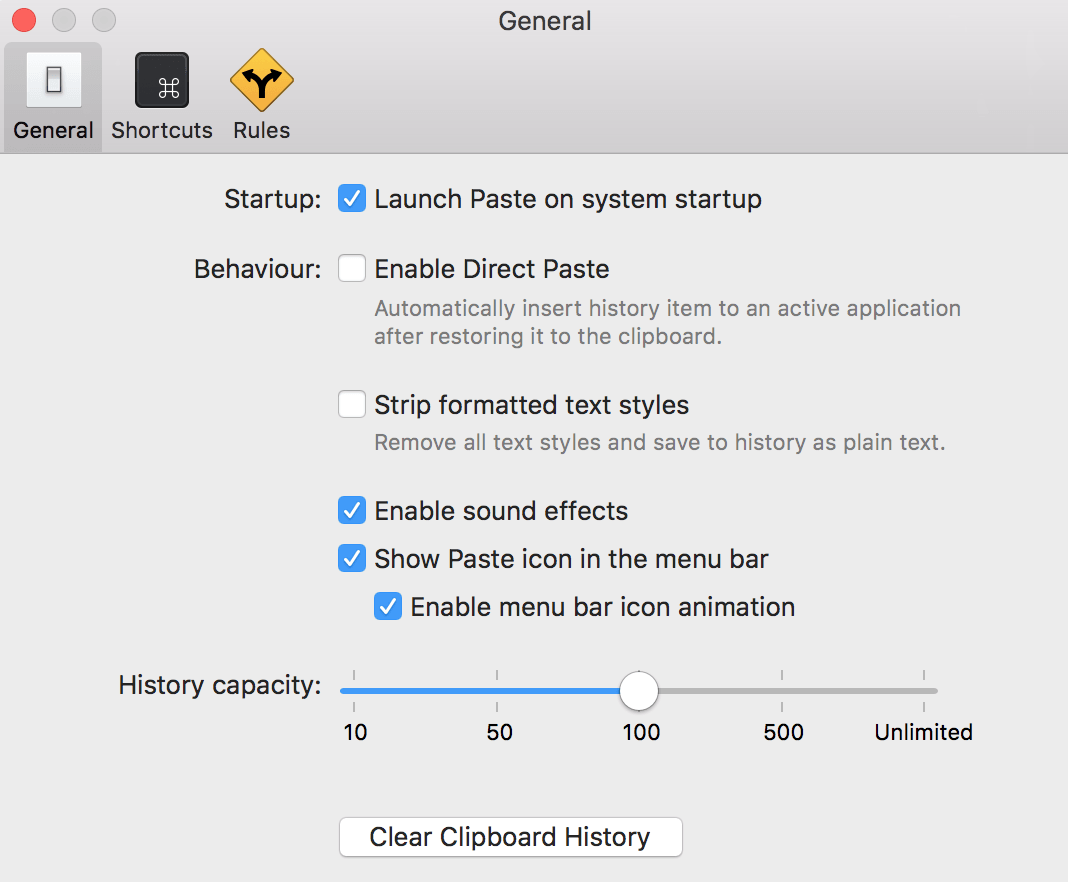The width and height of the screenshot is (1068, 882).
Task: Disable Launch Paste on system startup
Action: pos(351,198)
